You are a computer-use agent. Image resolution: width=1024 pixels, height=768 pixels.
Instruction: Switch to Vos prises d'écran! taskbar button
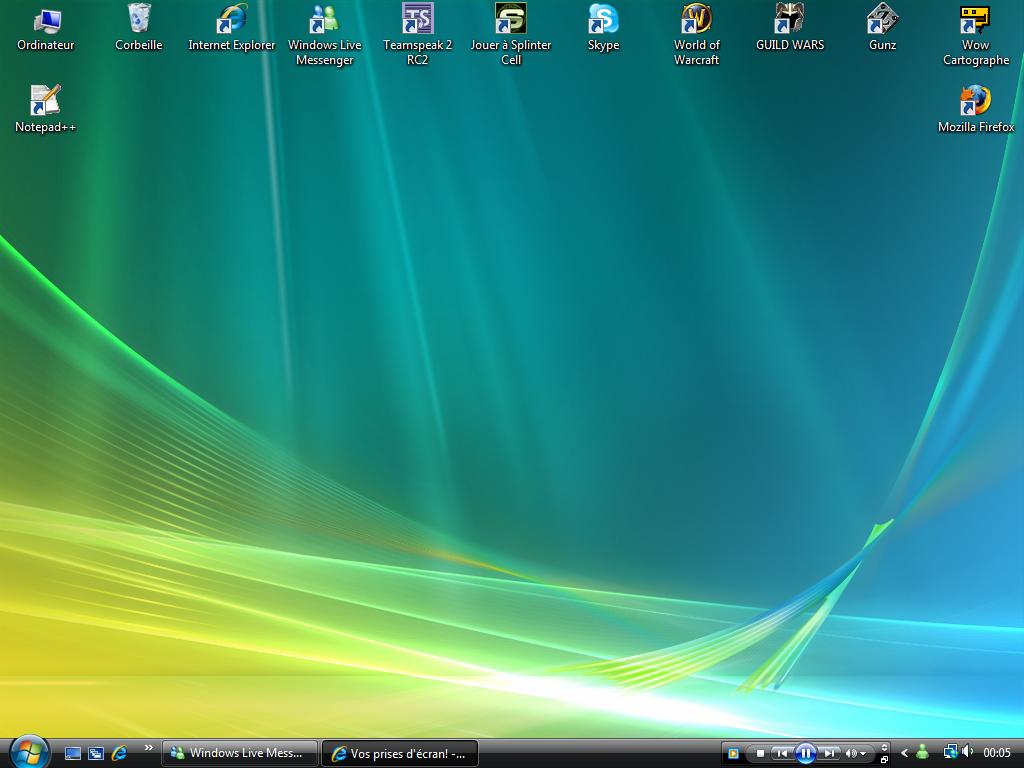(x=400, y=753)
